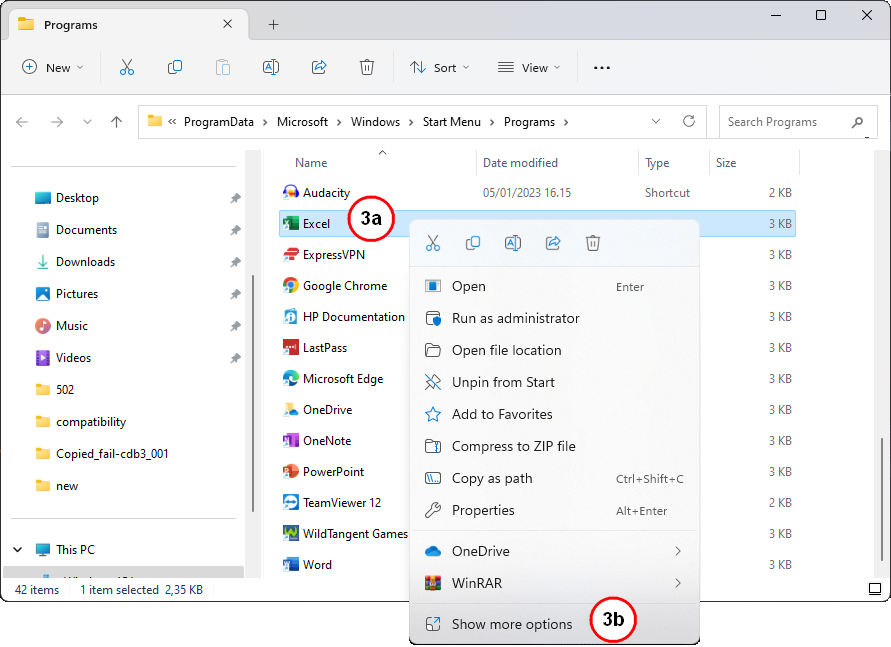Screen dimensions: 891x647
Task: Click the search magnifier icon
Action: 857,122
